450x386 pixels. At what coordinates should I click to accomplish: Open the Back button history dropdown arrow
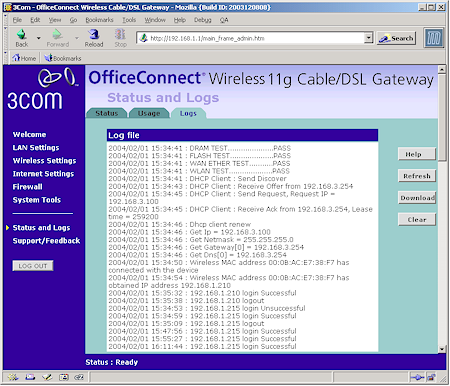click(39, 38)
